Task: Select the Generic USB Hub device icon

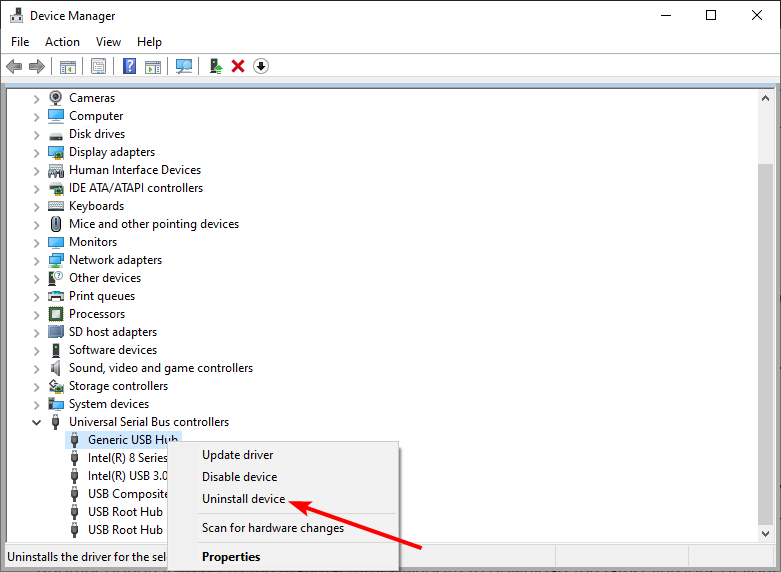Action: click(75, 440)
